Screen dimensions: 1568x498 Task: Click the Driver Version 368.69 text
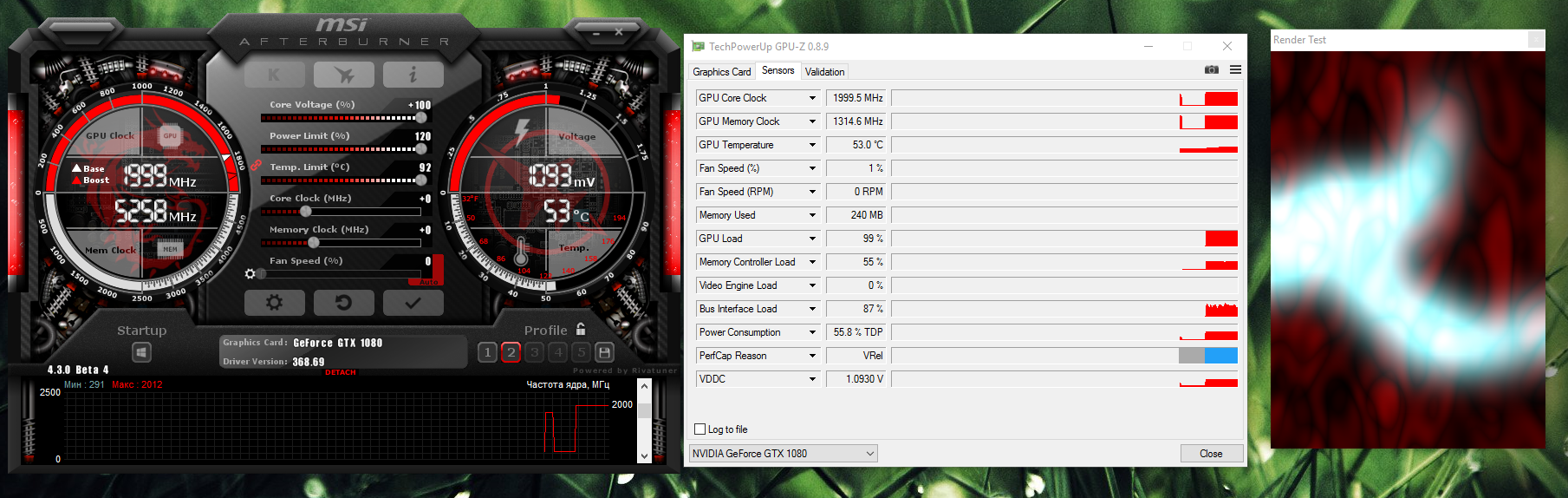274,362
